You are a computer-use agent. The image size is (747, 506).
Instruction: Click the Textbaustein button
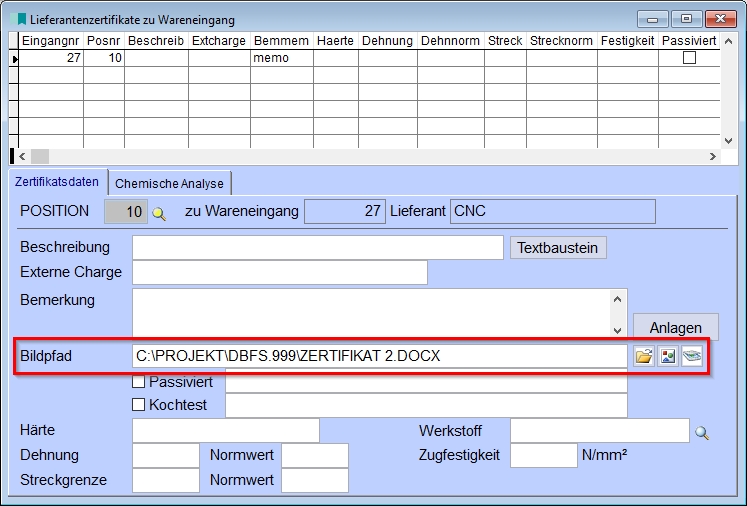click(x=558, y=248)
